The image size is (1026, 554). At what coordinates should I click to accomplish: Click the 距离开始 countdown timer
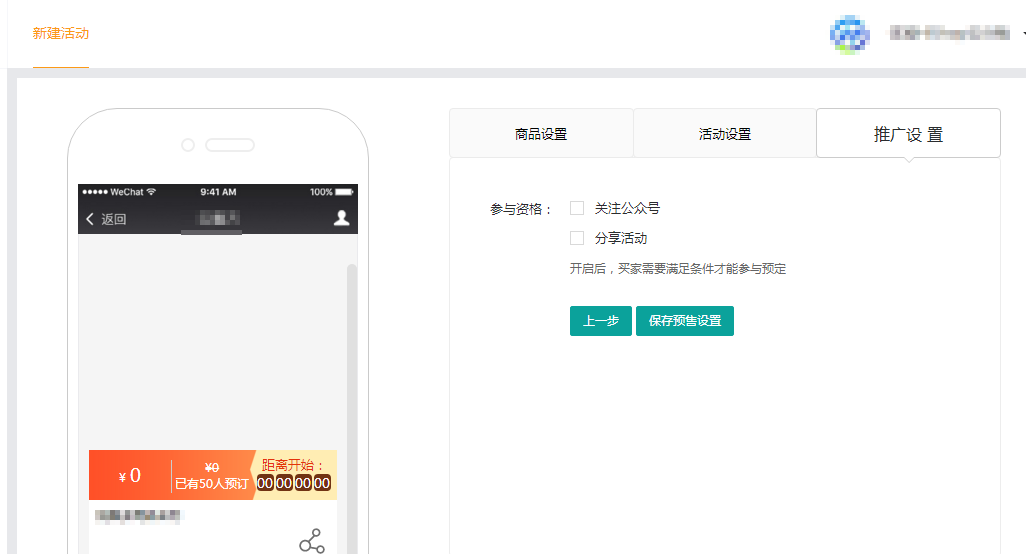[294, 483]
